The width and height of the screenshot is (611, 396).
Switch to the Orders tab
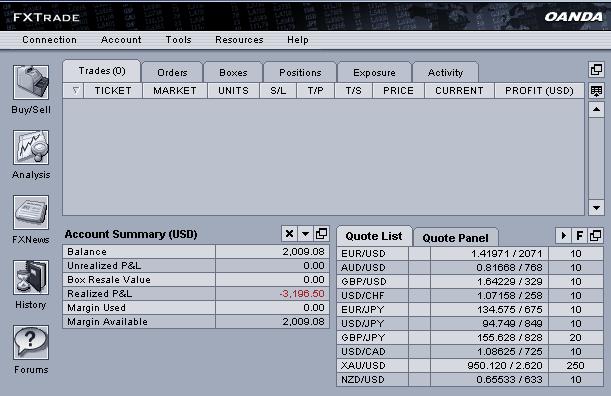click(172, 72)
